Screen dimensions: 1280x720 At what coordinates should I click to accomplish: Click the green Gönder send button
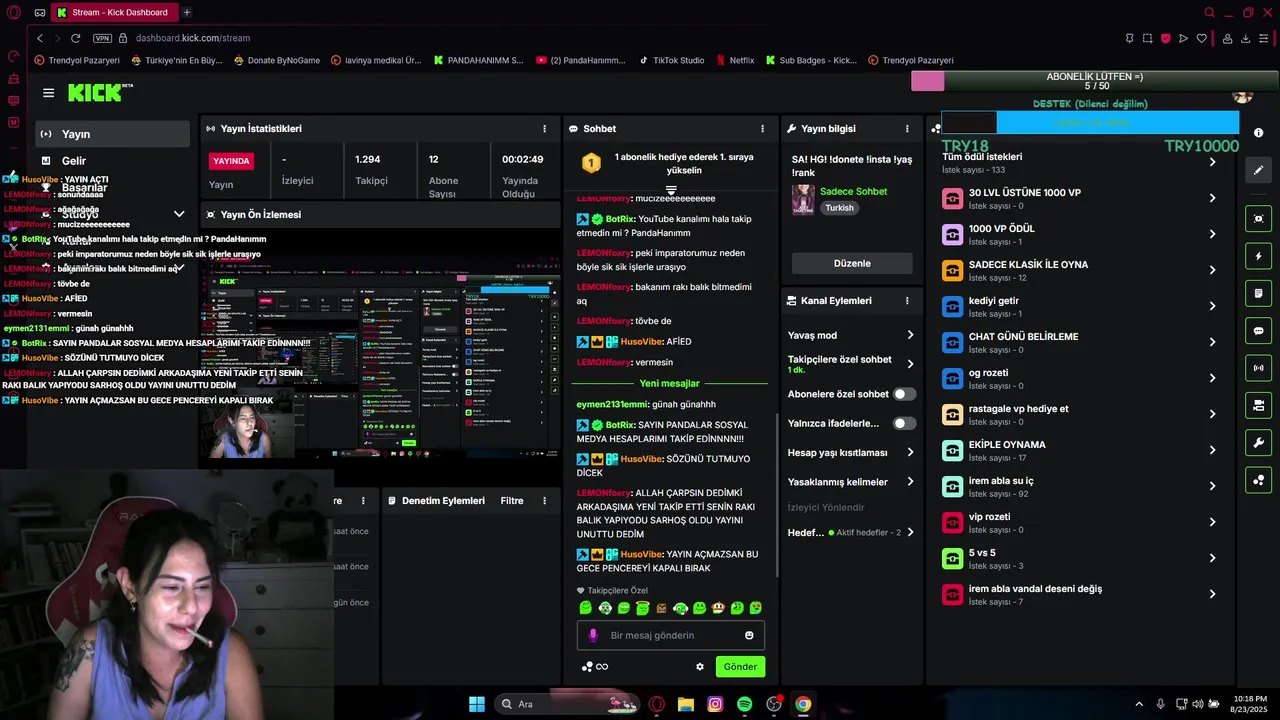740,667
